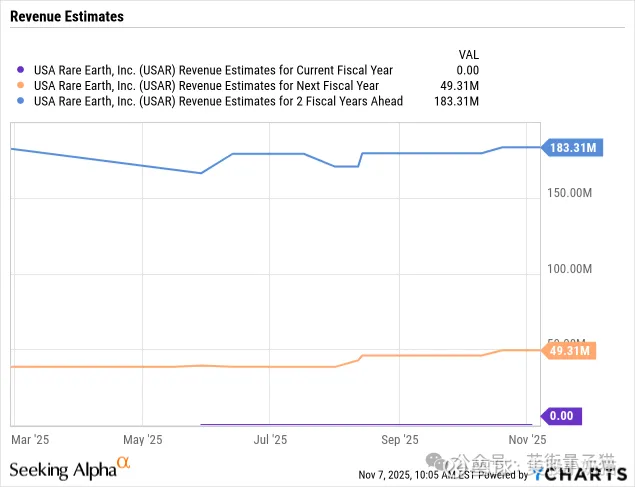Click the VAL column header
Screen dimensions: 635x487
[x=466, y=55]
